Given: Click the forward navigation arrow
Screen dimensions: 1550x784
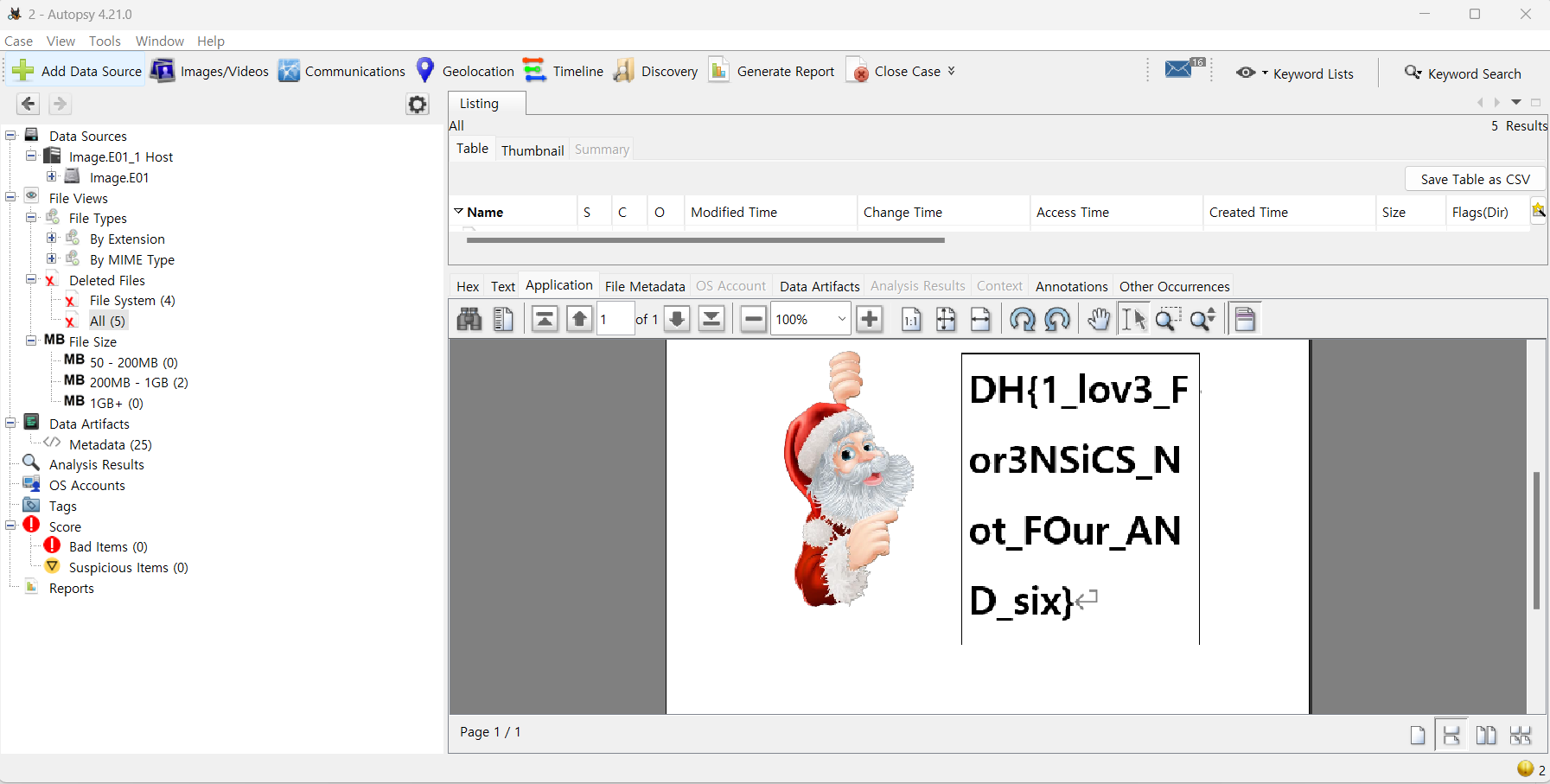Looking at the screenshot, I should pyautogui.click(x=60, y=105).
